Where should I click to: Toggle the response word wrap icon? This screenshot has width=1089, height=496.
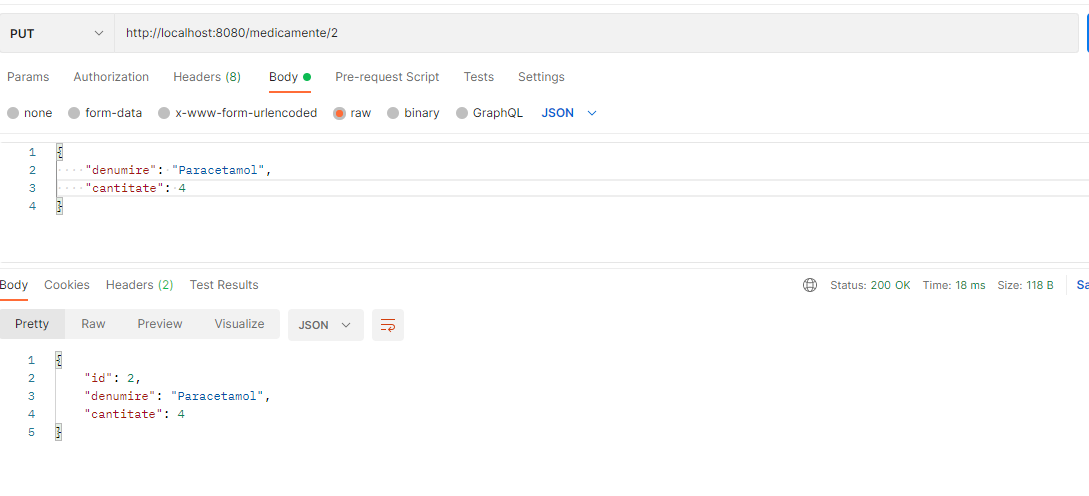[x=388, y=325]
